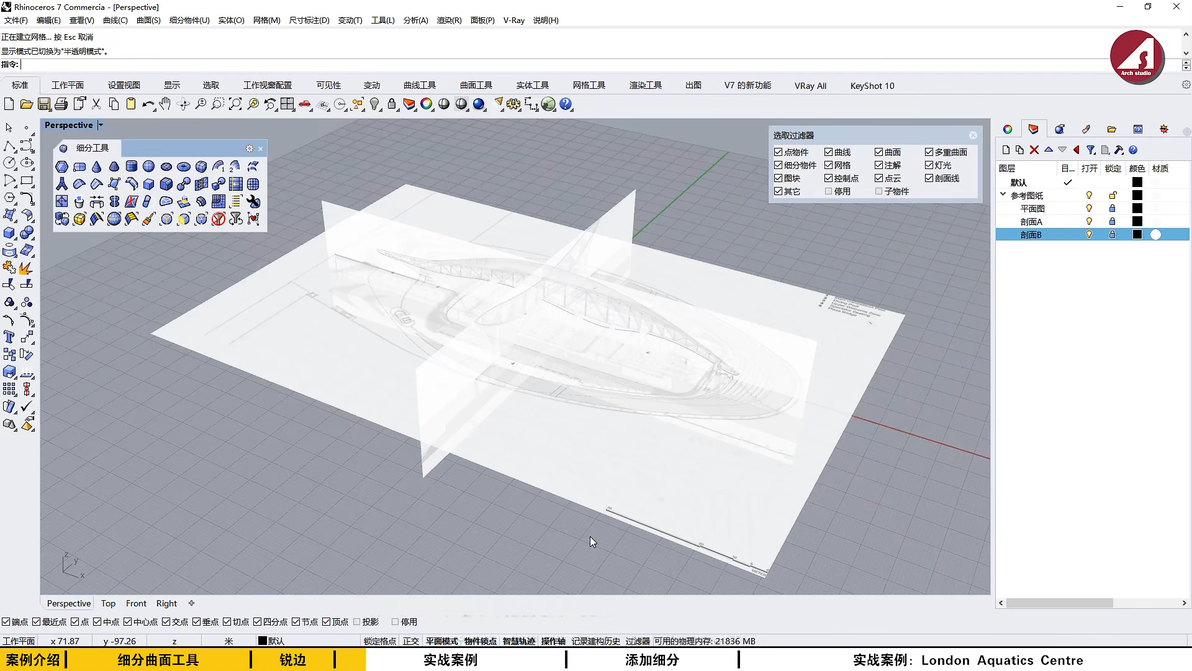Toggle the light bulb visibility for 平面图 layer
The height and width of the screenshot is (671, 1192).
1089,209
